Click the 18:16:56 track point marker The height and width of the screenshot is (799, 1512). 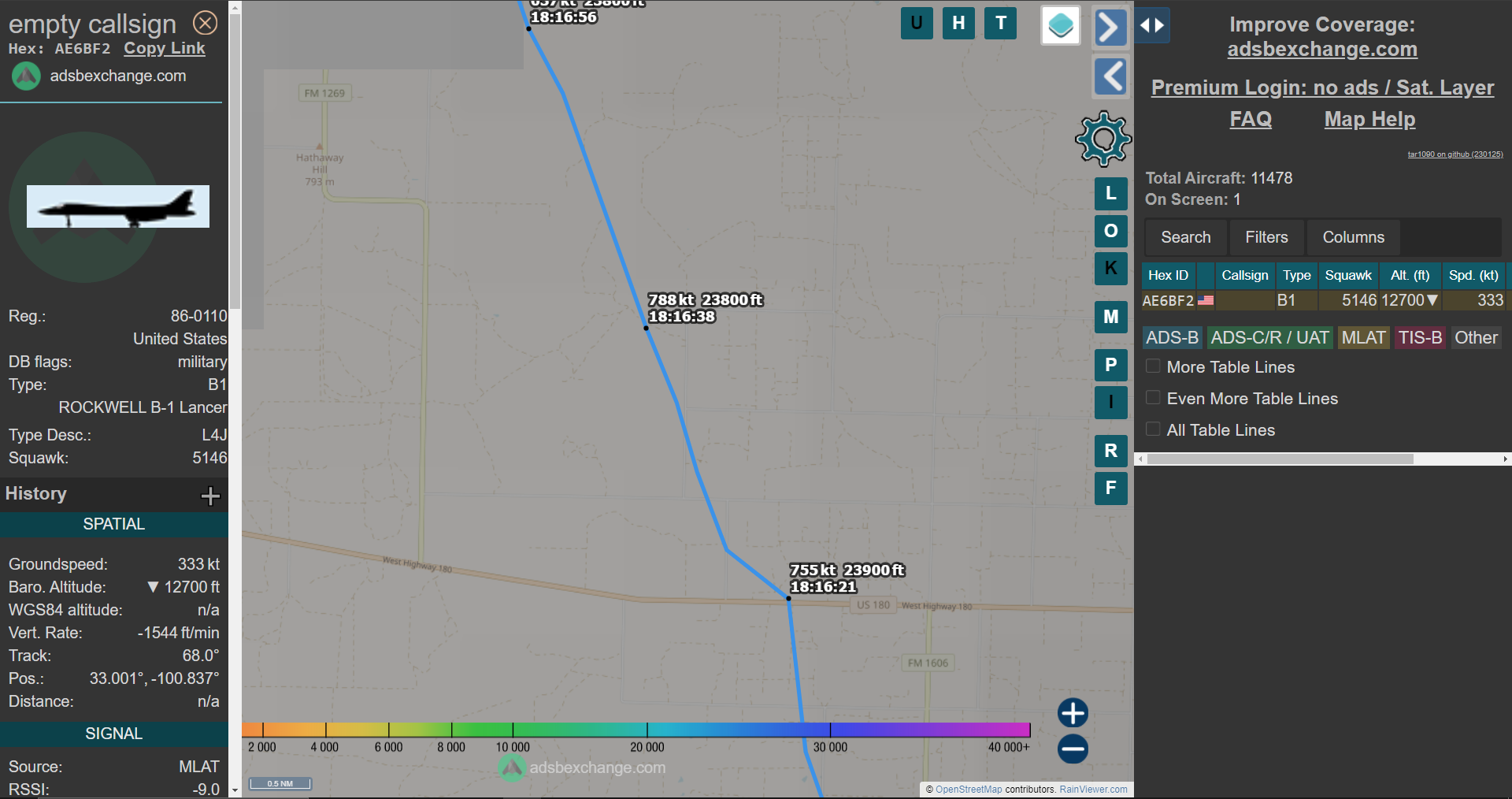tap(528, 28)
